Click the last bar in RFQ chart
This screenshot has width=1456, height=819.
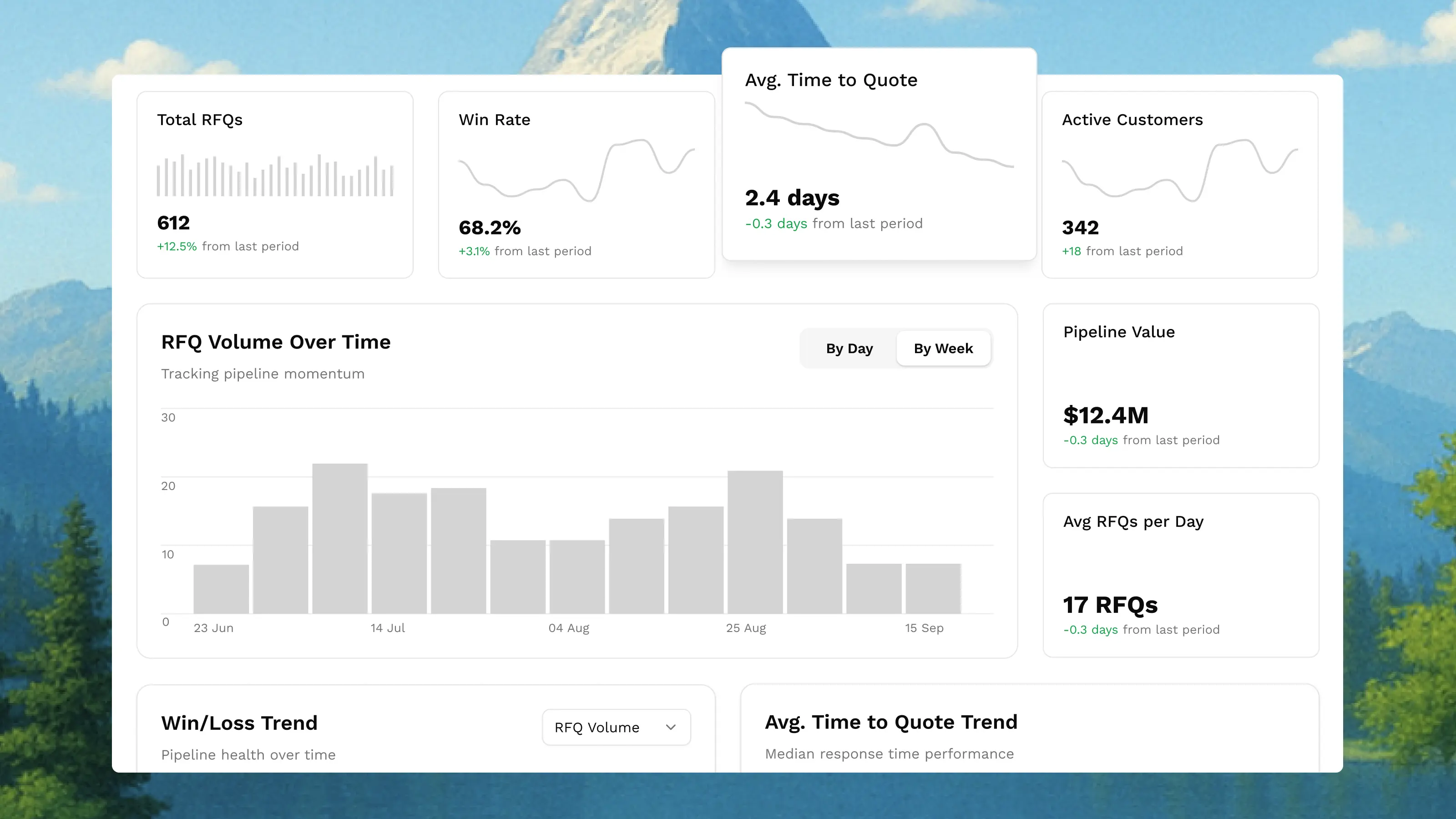(933, 588)
